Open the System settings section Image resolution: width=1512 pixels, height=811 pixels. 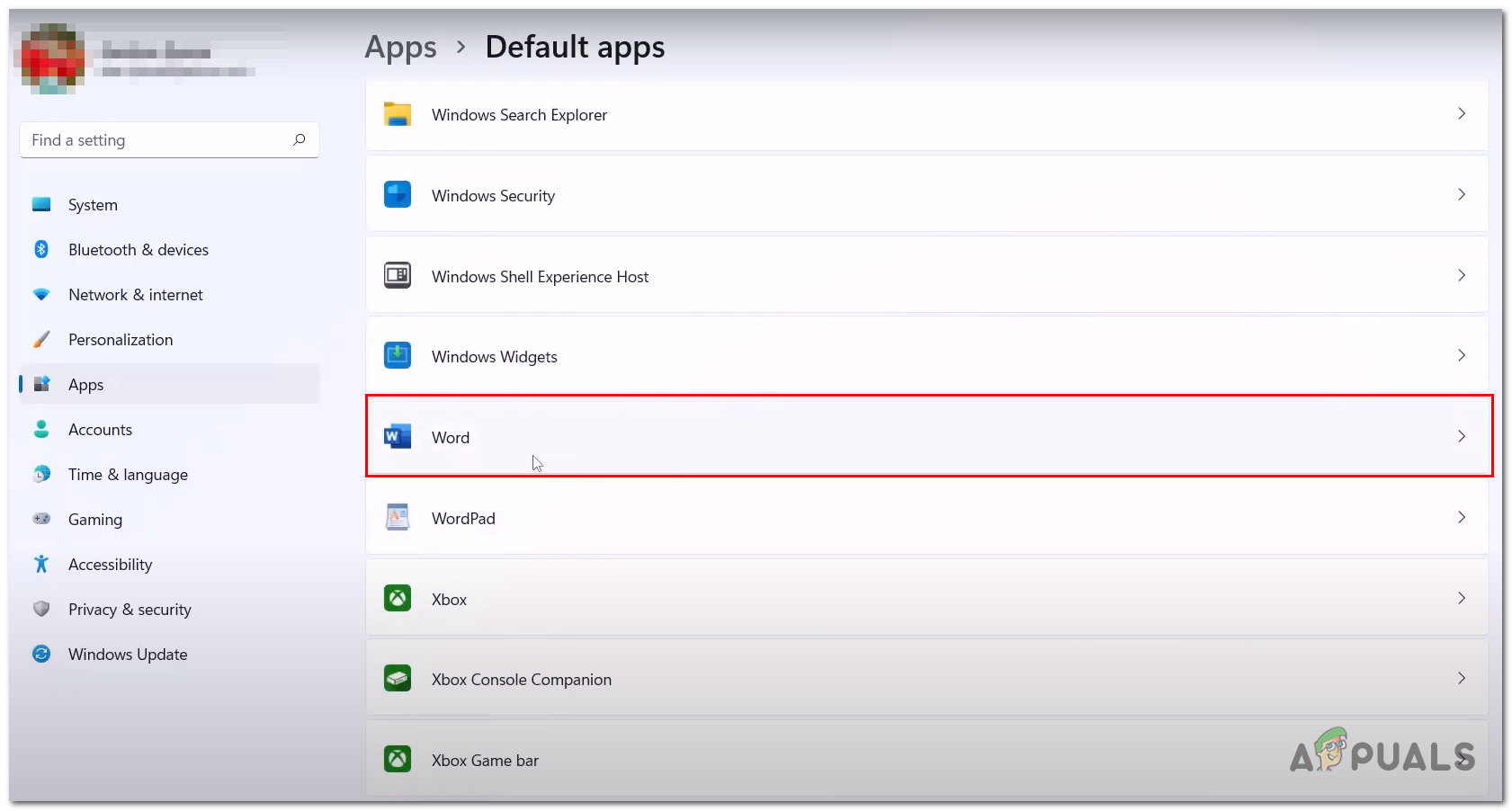point(93,205)
